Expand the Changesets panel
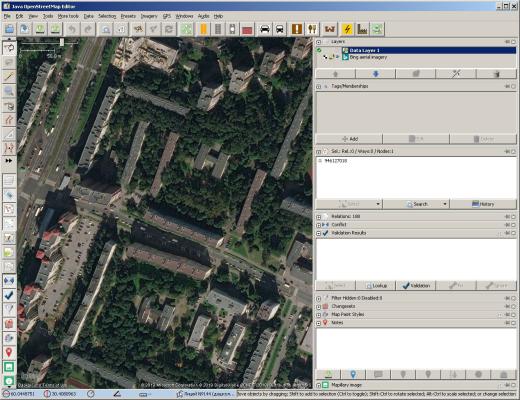 tap(318, 306)
